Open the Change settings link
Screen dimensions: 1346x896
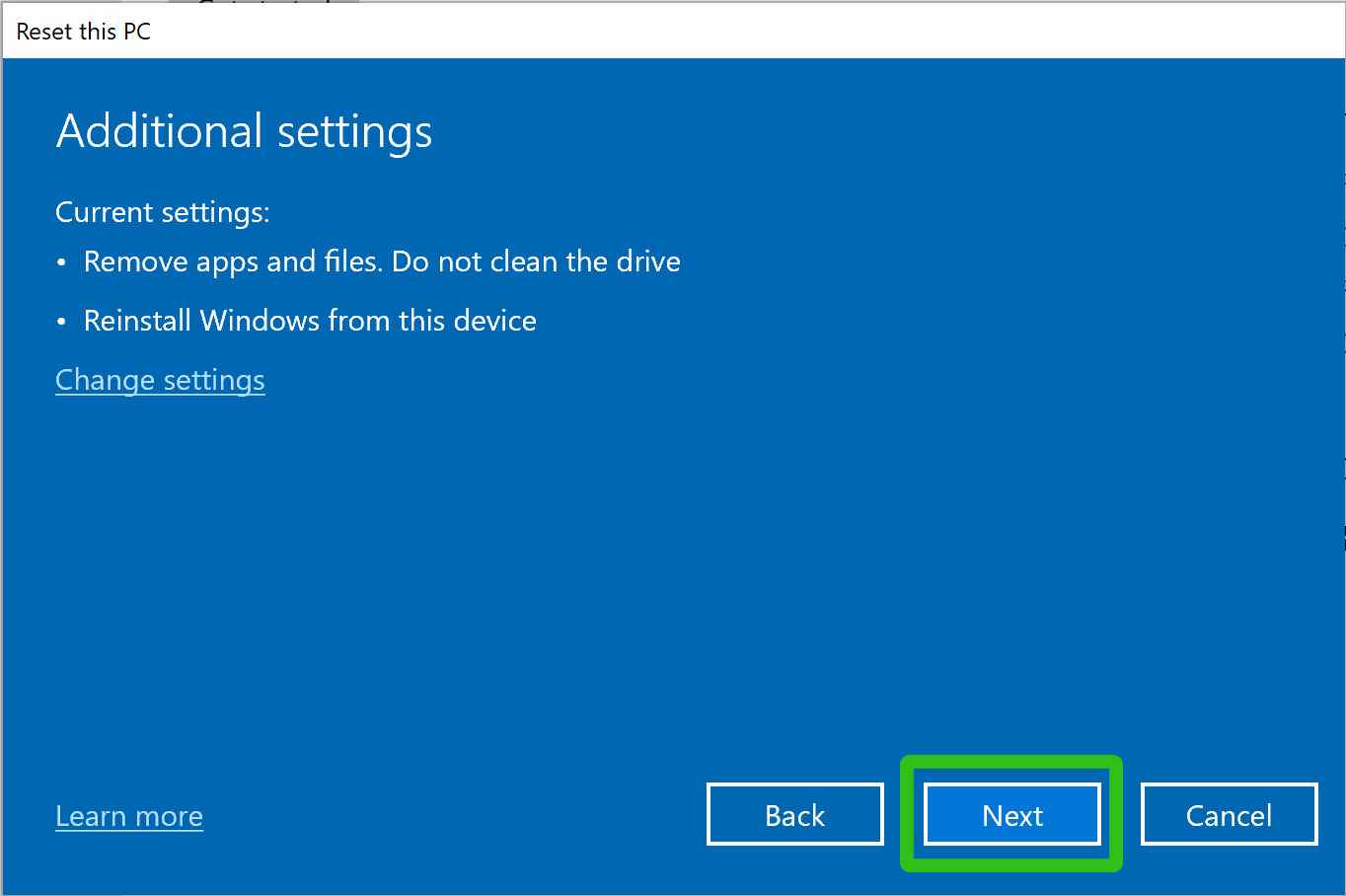coord(160,380)
